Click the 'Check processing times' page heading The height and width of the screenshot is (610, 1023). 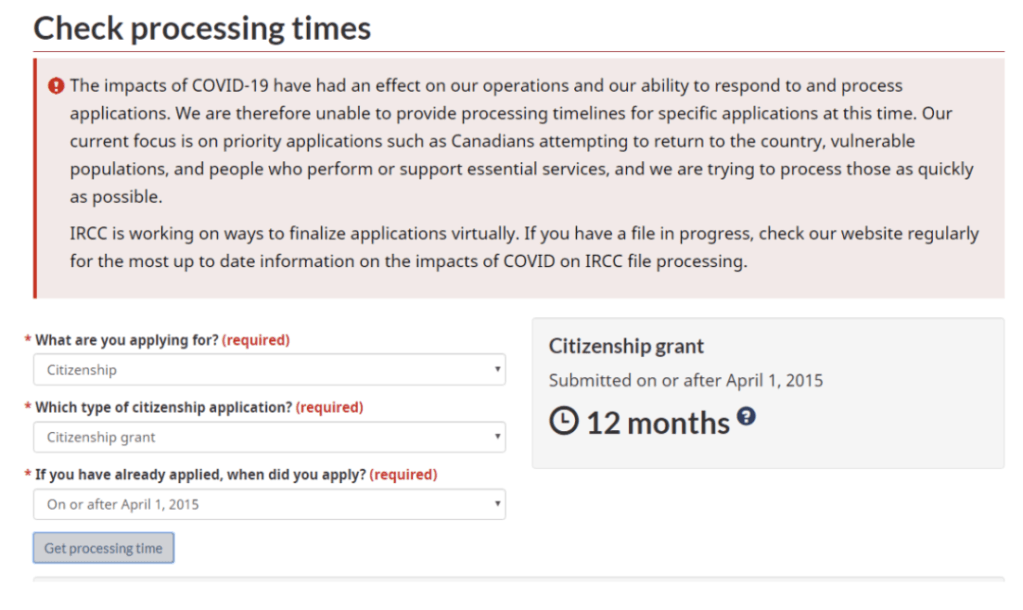(202, 28)
